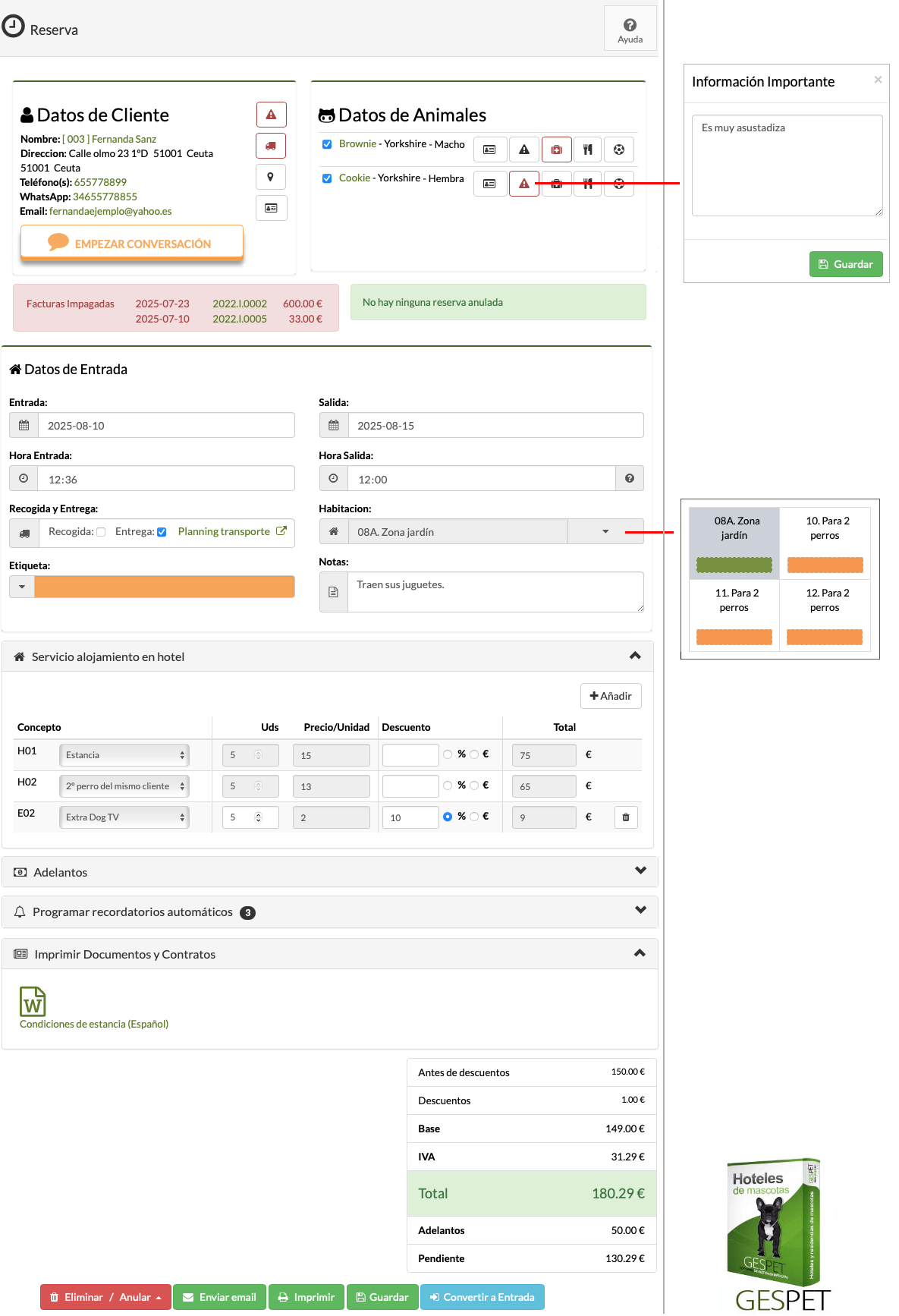Enable the Recogida checkbox
Screen dimensions: 899x1316
(101, 532)
